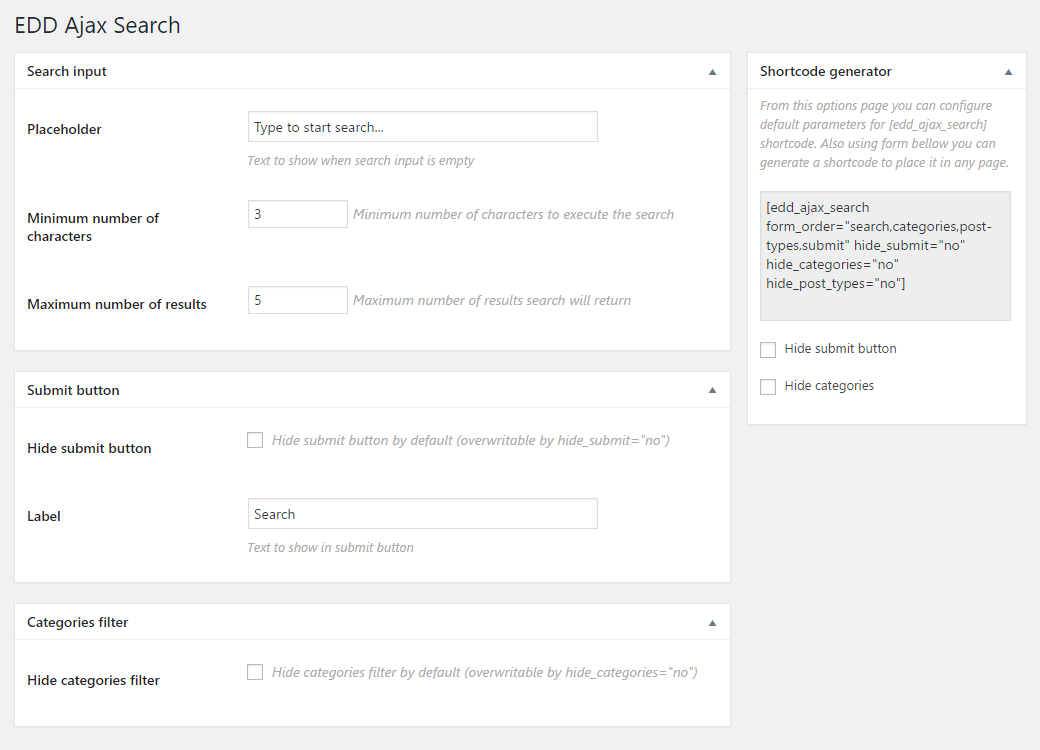Click the maximum number of results field
1040x750 pixels.
pos(297,300)
